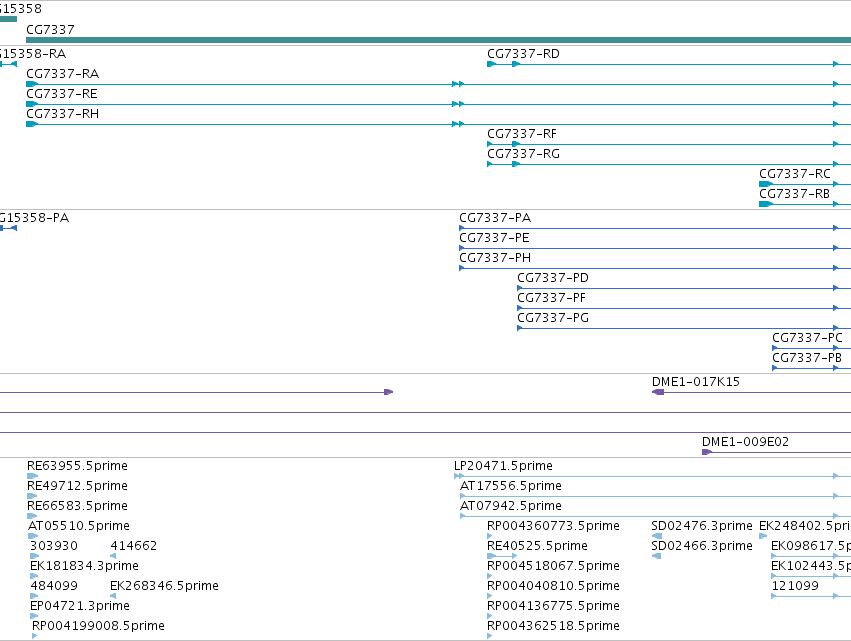Select the AT07942.5prime EST label
Viewport: 851px width, 641px height.
pos(511,506)
